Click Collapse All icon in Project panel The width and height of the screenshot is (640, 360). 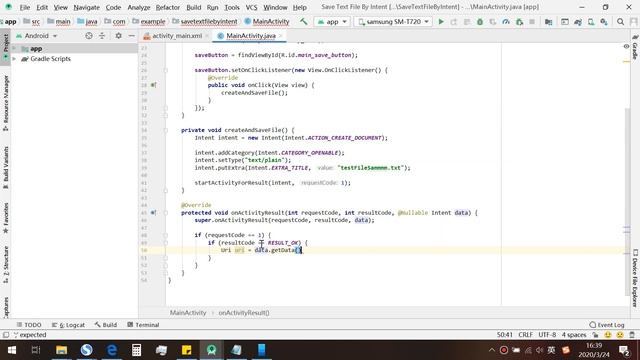[102, 36]
